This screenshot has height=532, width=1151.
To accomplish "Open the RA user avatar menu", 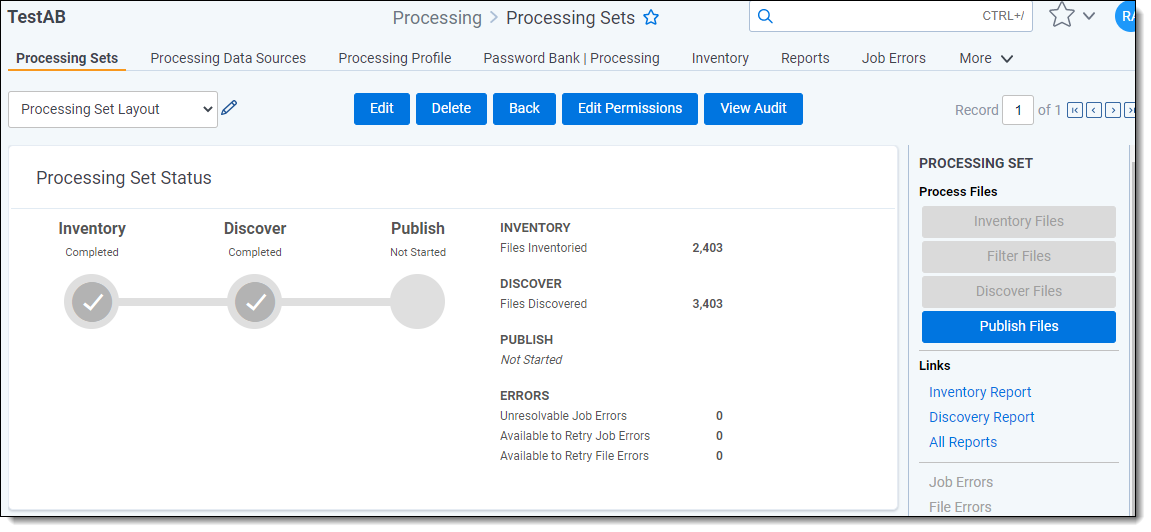I will pyautogui.click(x=1127, y=16).
